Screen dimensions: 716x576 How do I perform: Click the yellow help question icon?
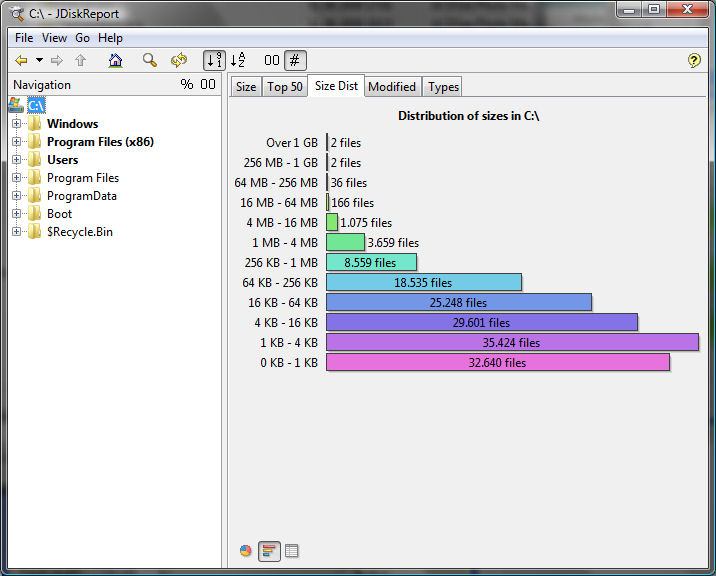[x=694, y=60]
